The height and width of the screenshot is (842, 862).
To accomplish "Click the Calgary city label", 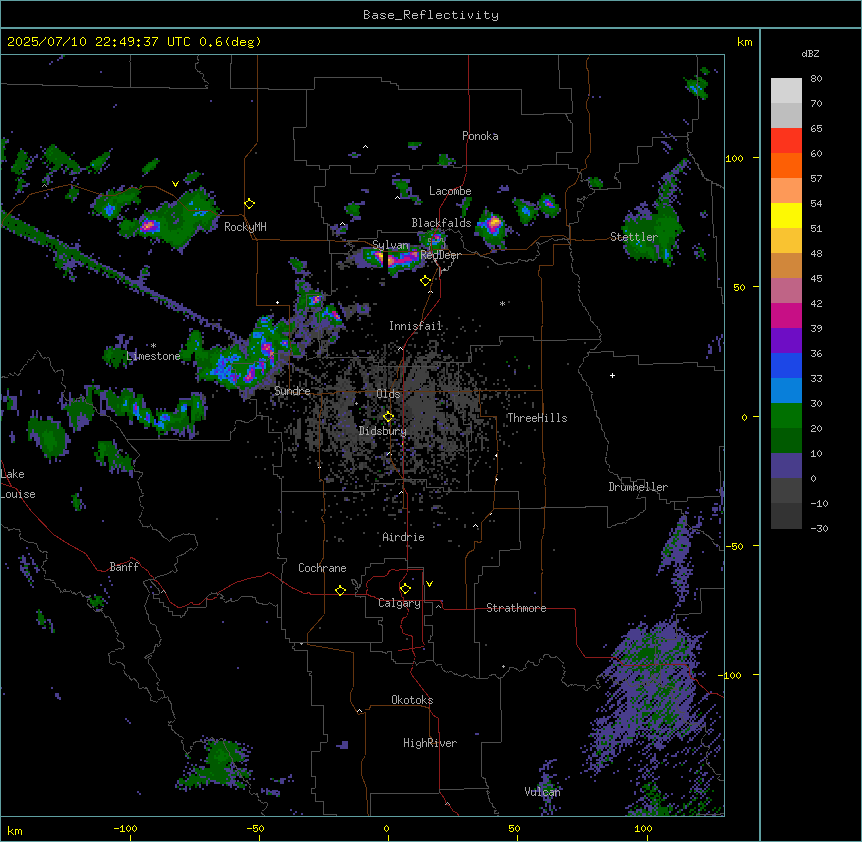I will 399,603.
